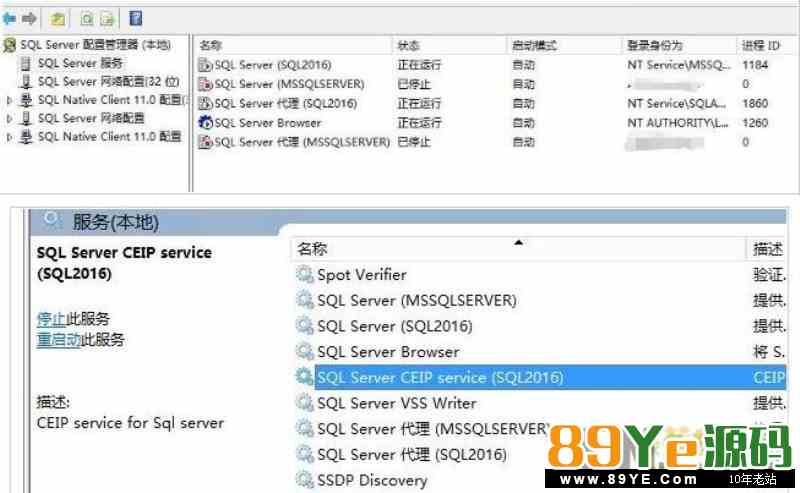The height and width of the screenshot is (493, 800).
Task: Sort by the 状态 column header
Action: click(409, 46)
